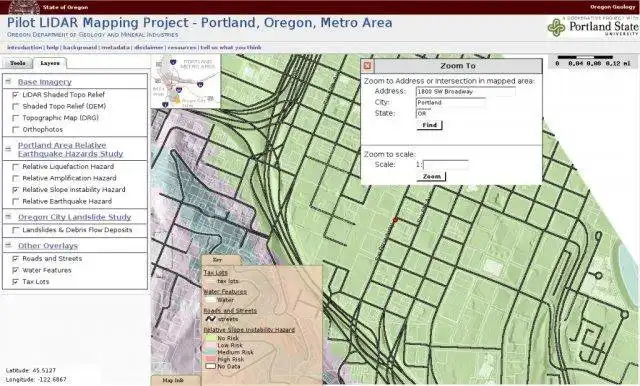Image resolution: width=640 pixels, height=386 pixels.
Task: Open tell us what you think link
Action: (x=231, y=48)
